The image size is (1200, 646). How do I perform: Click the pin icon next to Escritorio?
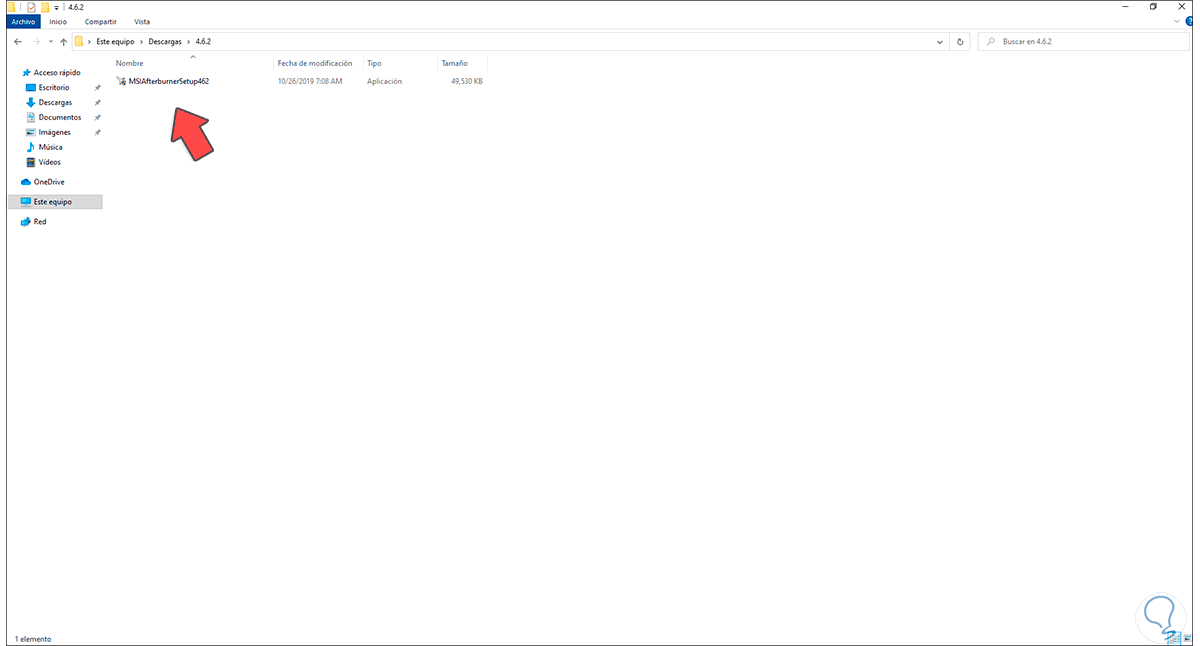coord(97,88)
